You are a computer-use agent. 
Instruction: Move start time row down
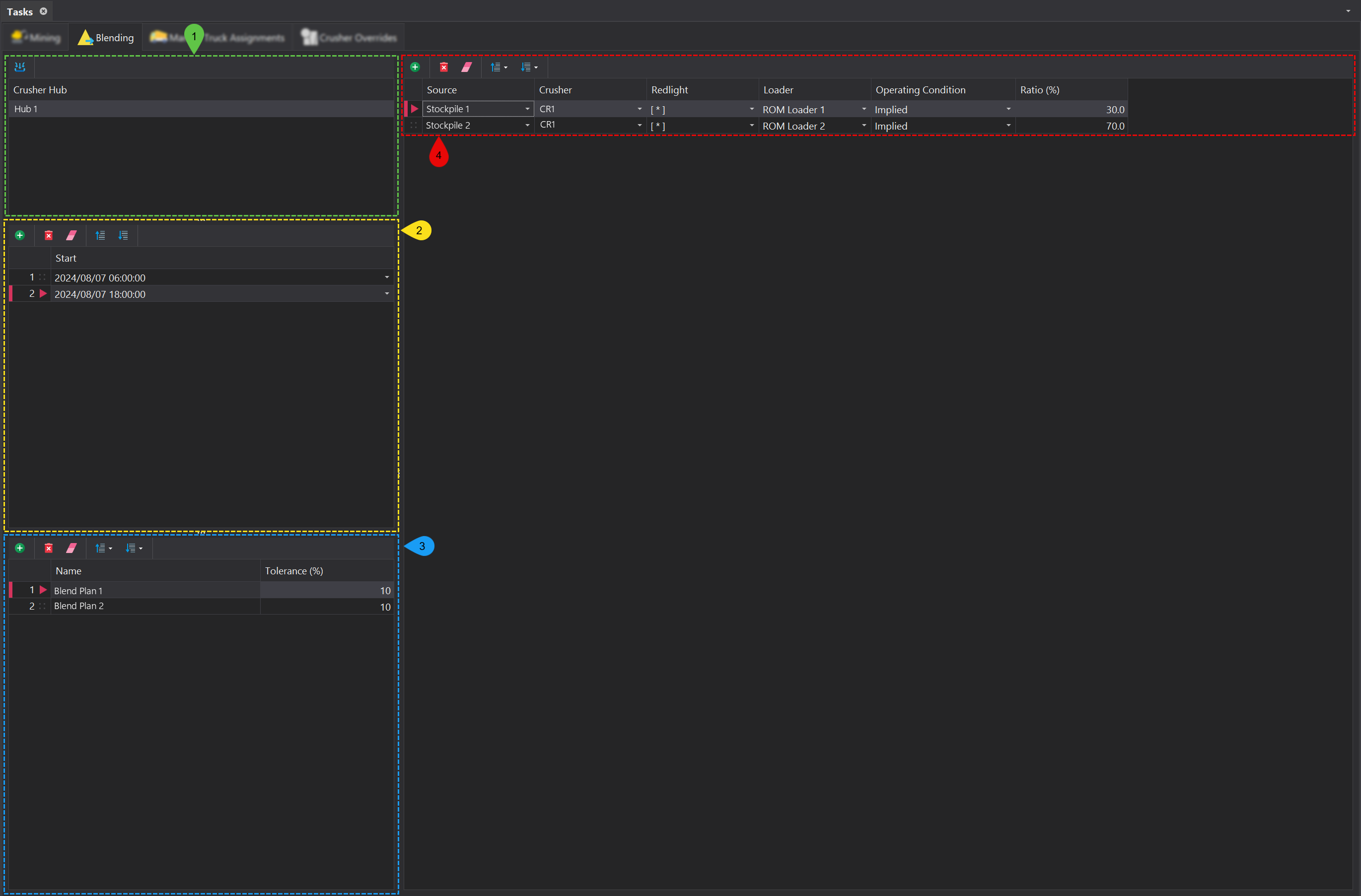123,235
